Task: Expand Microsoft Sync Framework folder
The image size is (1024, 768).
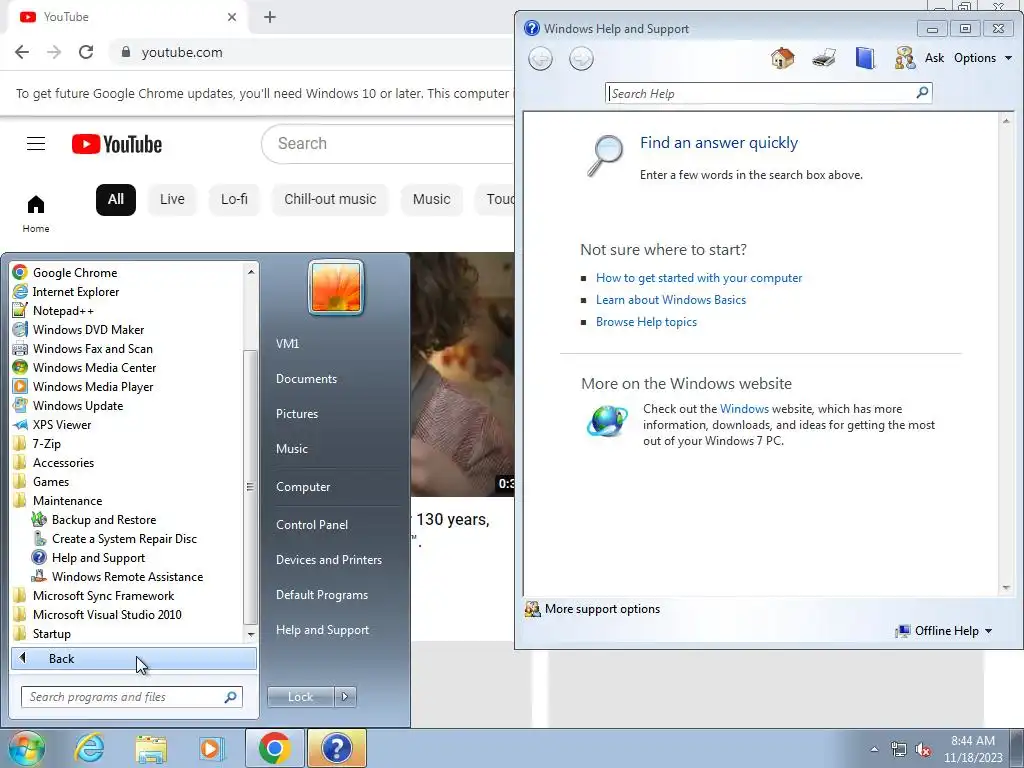Action: click(x=103, y=595)
